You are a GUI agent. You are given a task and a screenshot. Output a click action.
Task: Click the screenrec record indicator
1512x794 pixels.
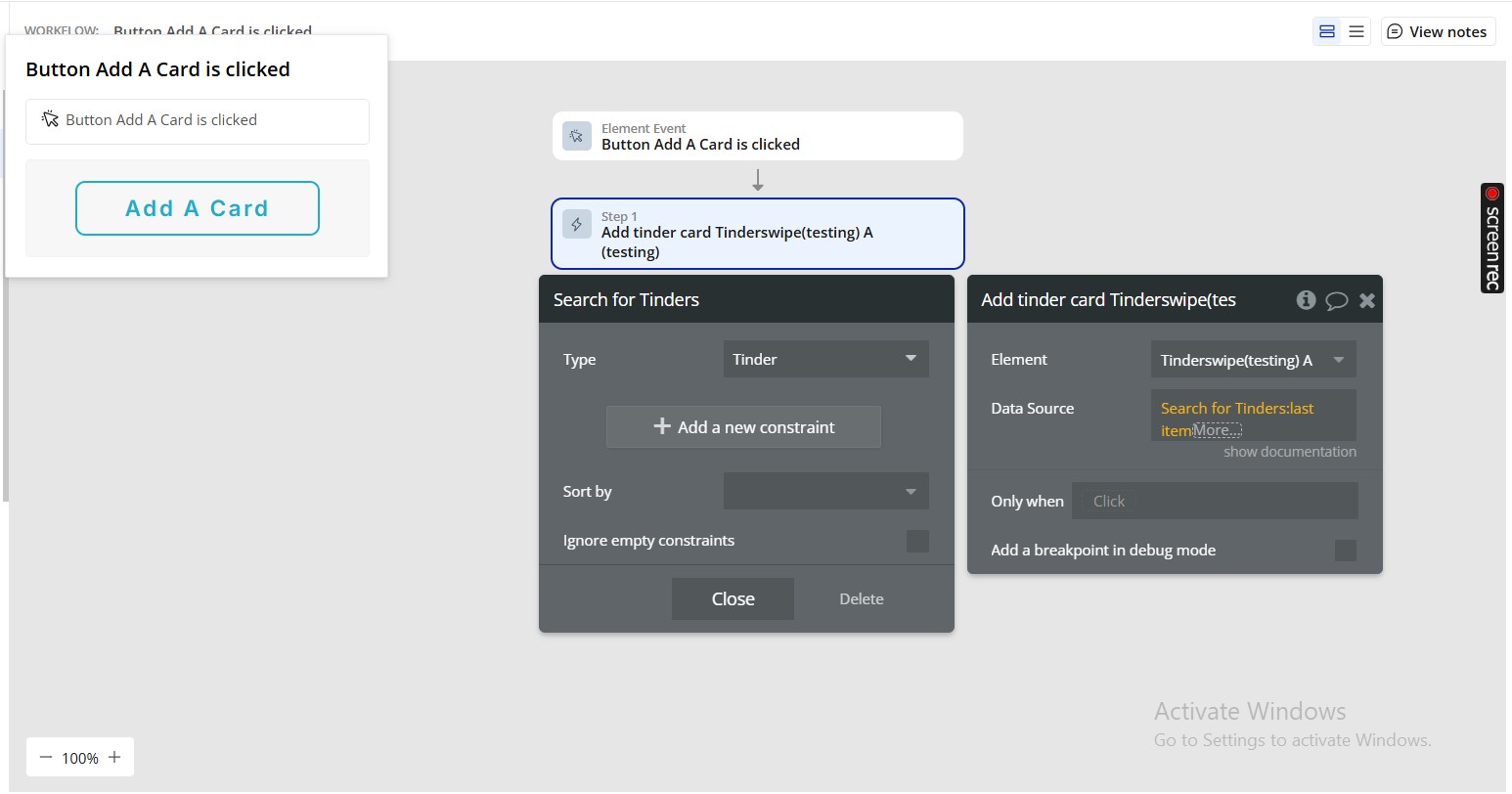(x=1491, y=194)
